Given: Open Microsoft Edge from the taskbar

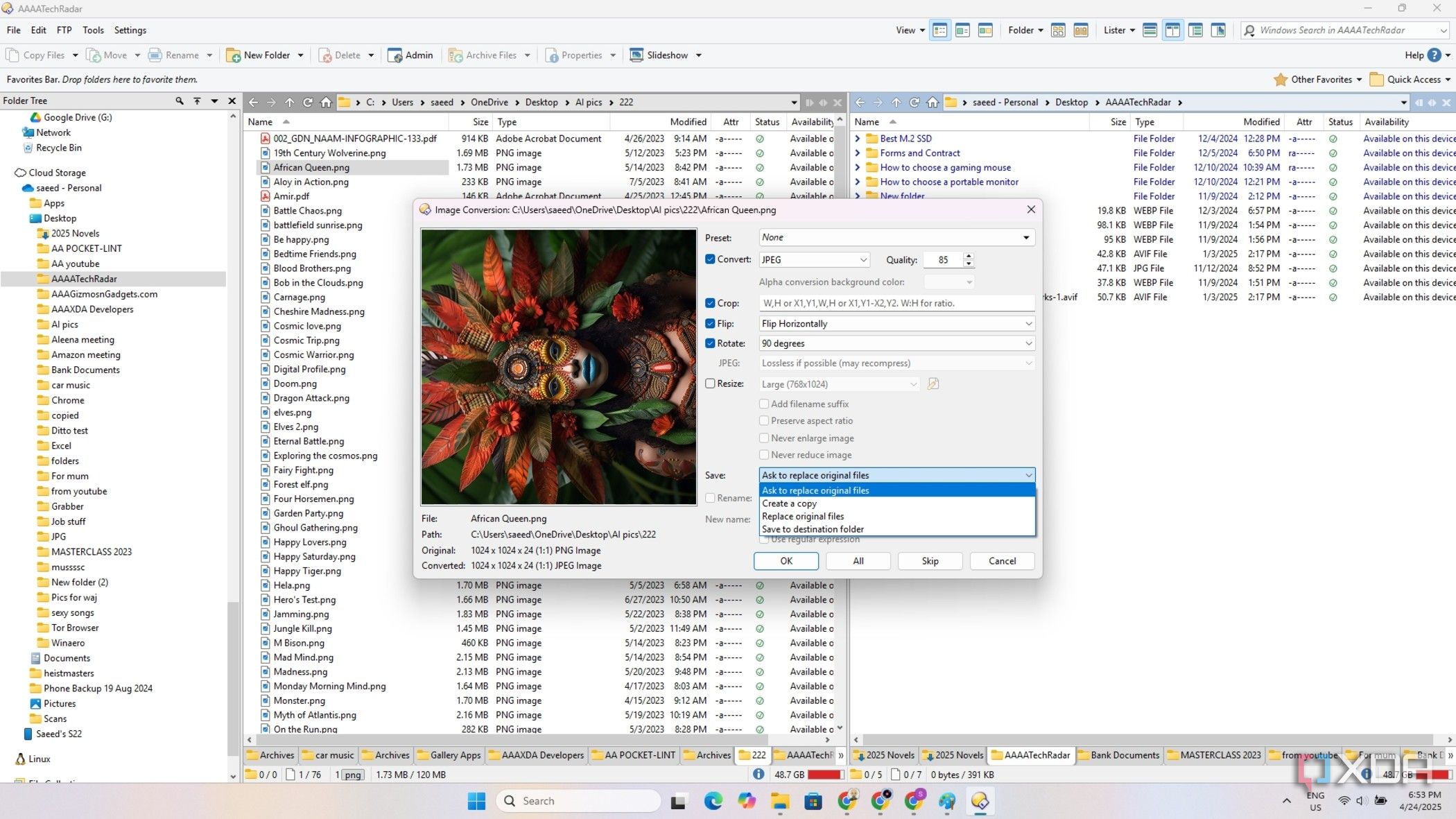Looking at the screenshot, I should (x=713, y=801).
